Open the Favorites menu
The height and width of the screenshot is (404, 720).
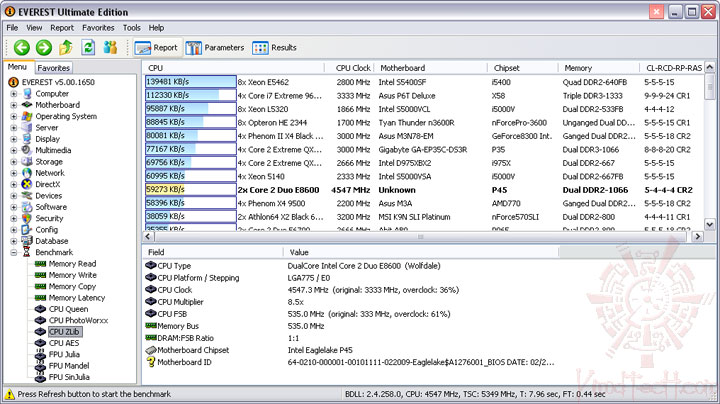[98, 28]
